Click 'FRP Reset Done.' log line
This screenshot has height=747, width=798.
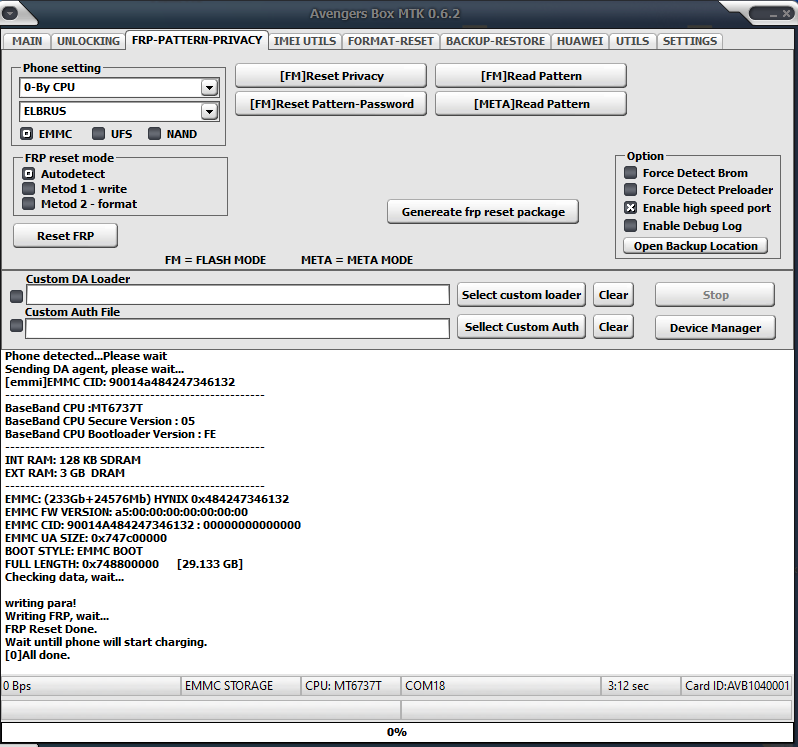[51, 629]
